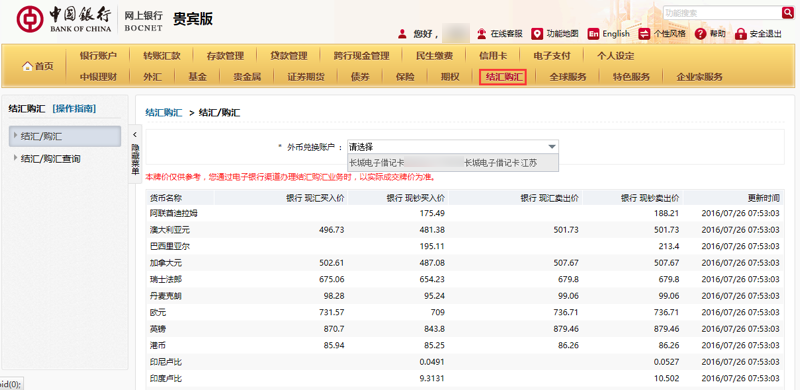Open the 民生缴费 menu
The height and width of the screenshot is (390, 800).
pos(434,56)
